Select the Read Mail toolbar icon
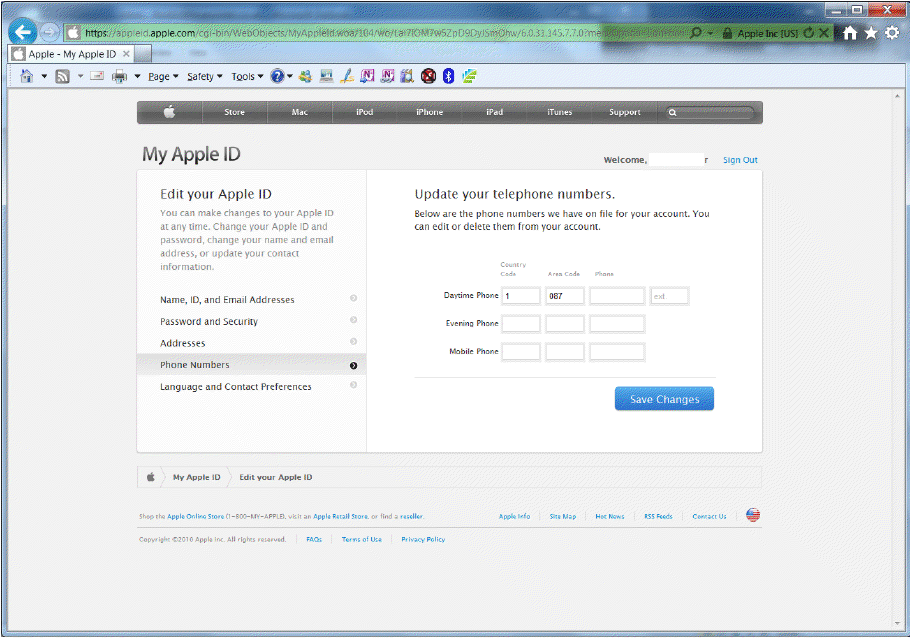 click(97, 76)
